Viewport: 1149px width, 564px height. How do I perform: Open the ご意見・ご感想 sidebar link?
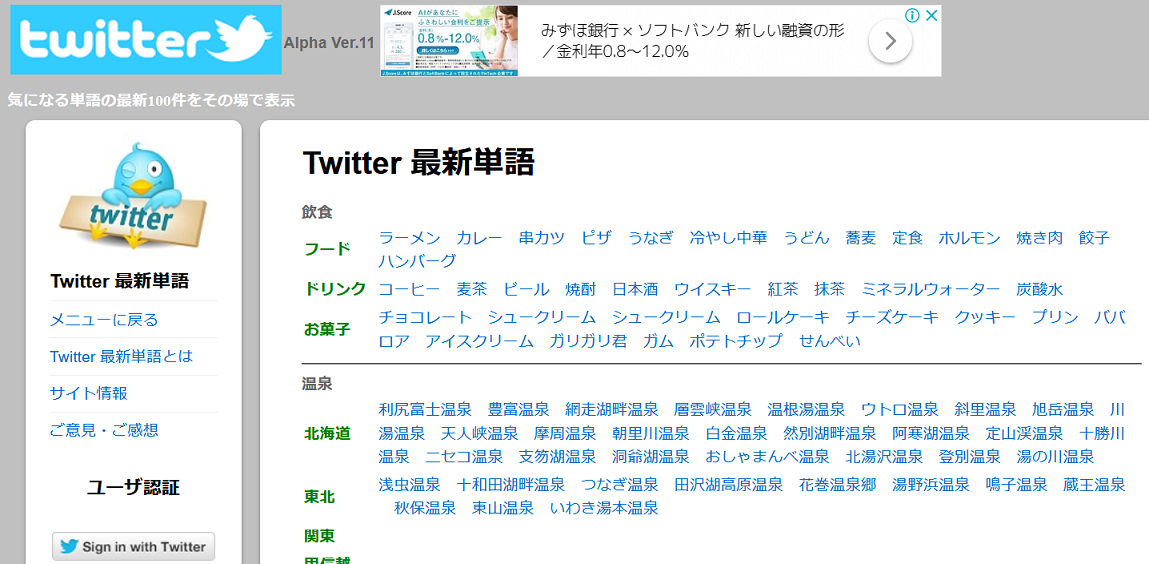coord(104,430)
